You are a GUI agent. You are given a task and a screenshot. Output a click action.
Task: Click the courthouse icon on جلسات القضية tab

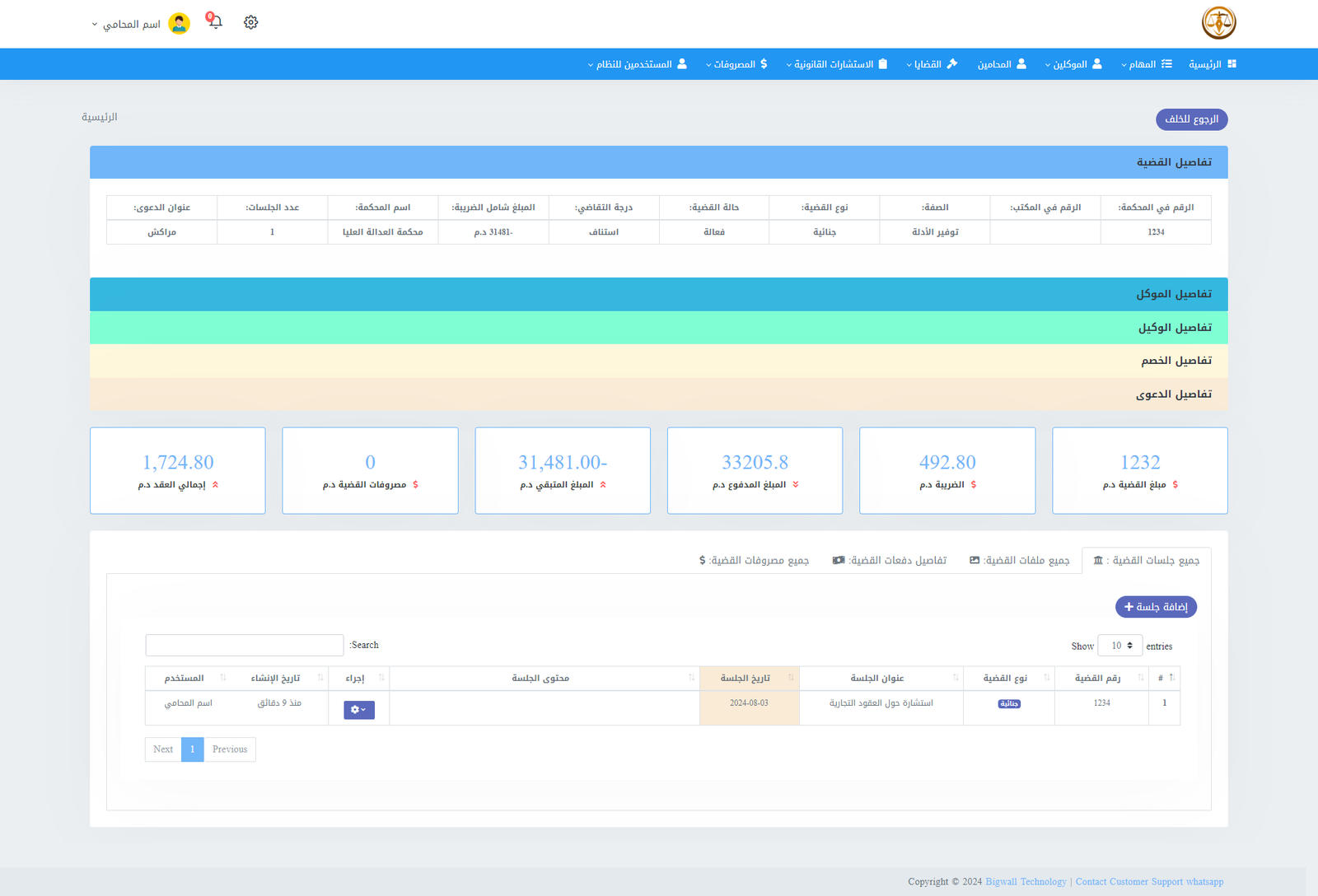[1098, 560]
